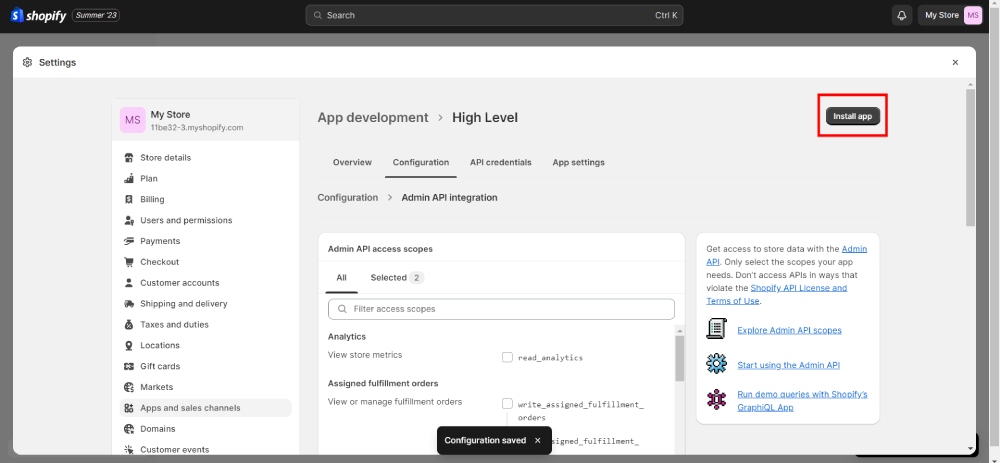Screen dimensions: 1000x463
Task: Check write_assigned_fulfillment_orders scope
Action: (507, 404)
